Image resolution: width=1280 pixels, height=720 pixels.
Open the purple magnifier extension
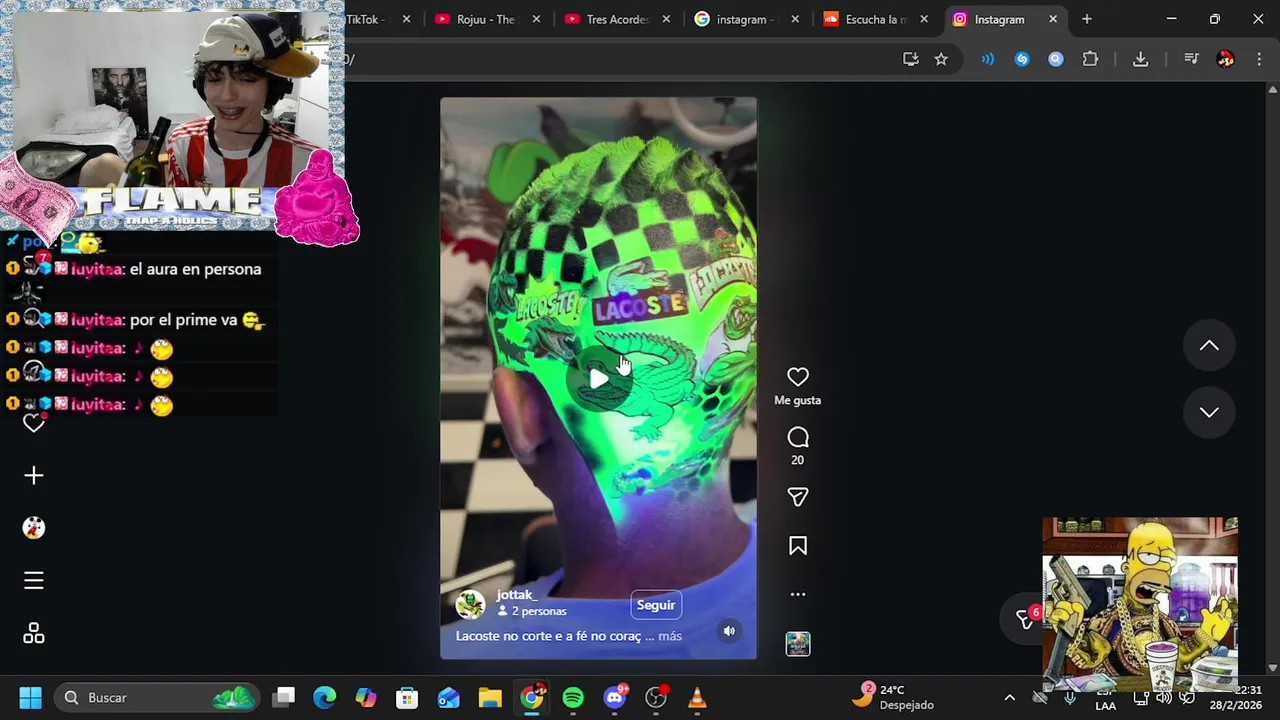point(1056,59)
